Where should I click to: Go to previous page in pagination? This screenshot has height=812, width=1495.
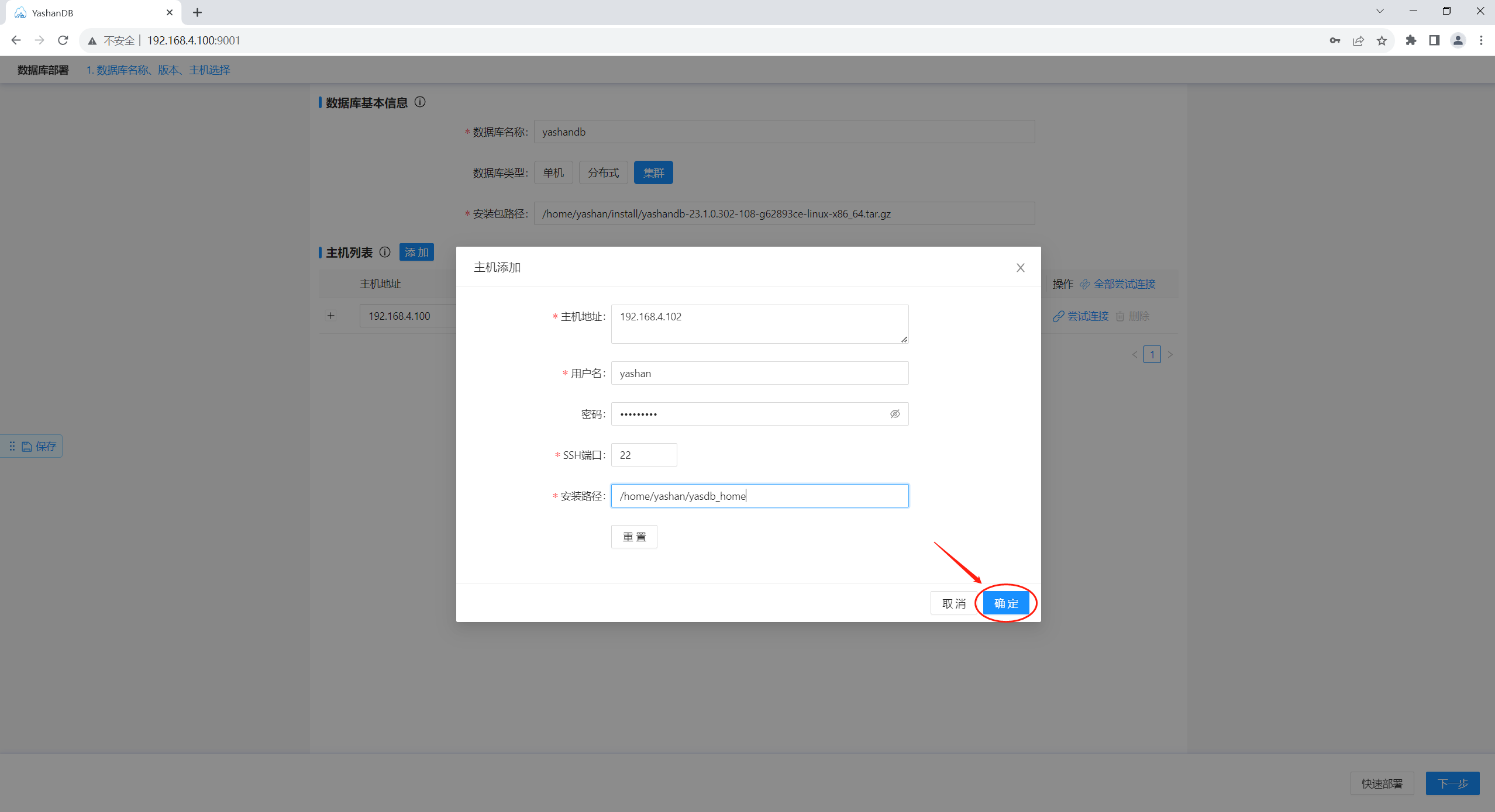[x=1135, y=354]
